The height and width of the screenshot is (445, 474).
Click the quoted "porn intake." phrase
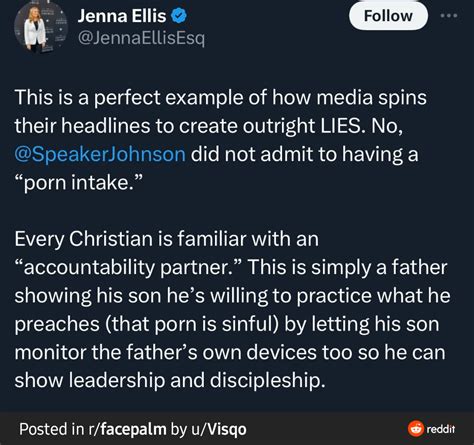point(79,183)
